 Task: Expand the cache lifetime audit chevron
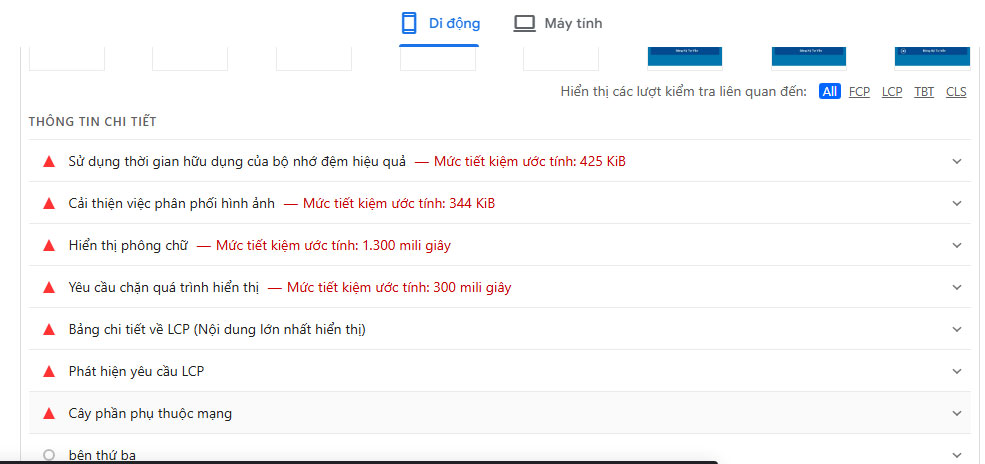957,161
